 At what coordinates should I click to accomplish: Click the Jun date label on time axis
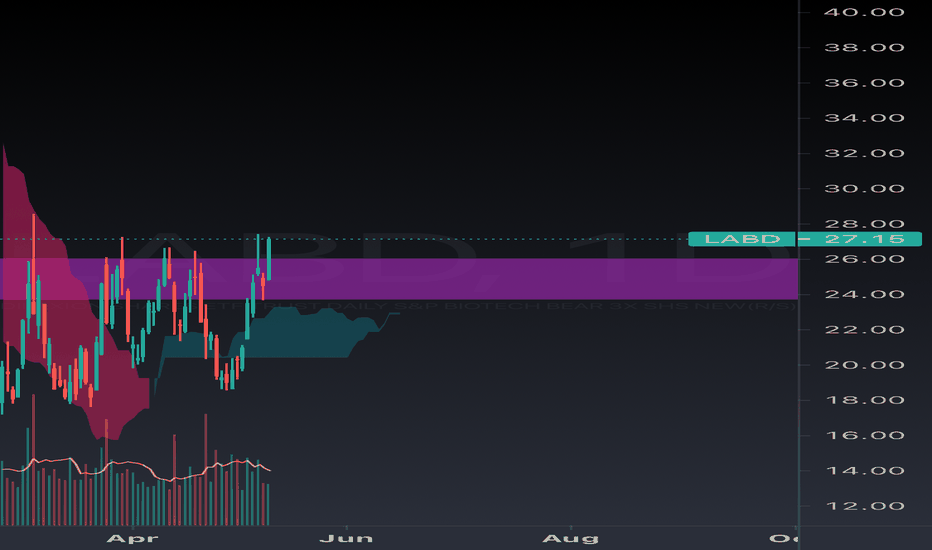point(346,539)
